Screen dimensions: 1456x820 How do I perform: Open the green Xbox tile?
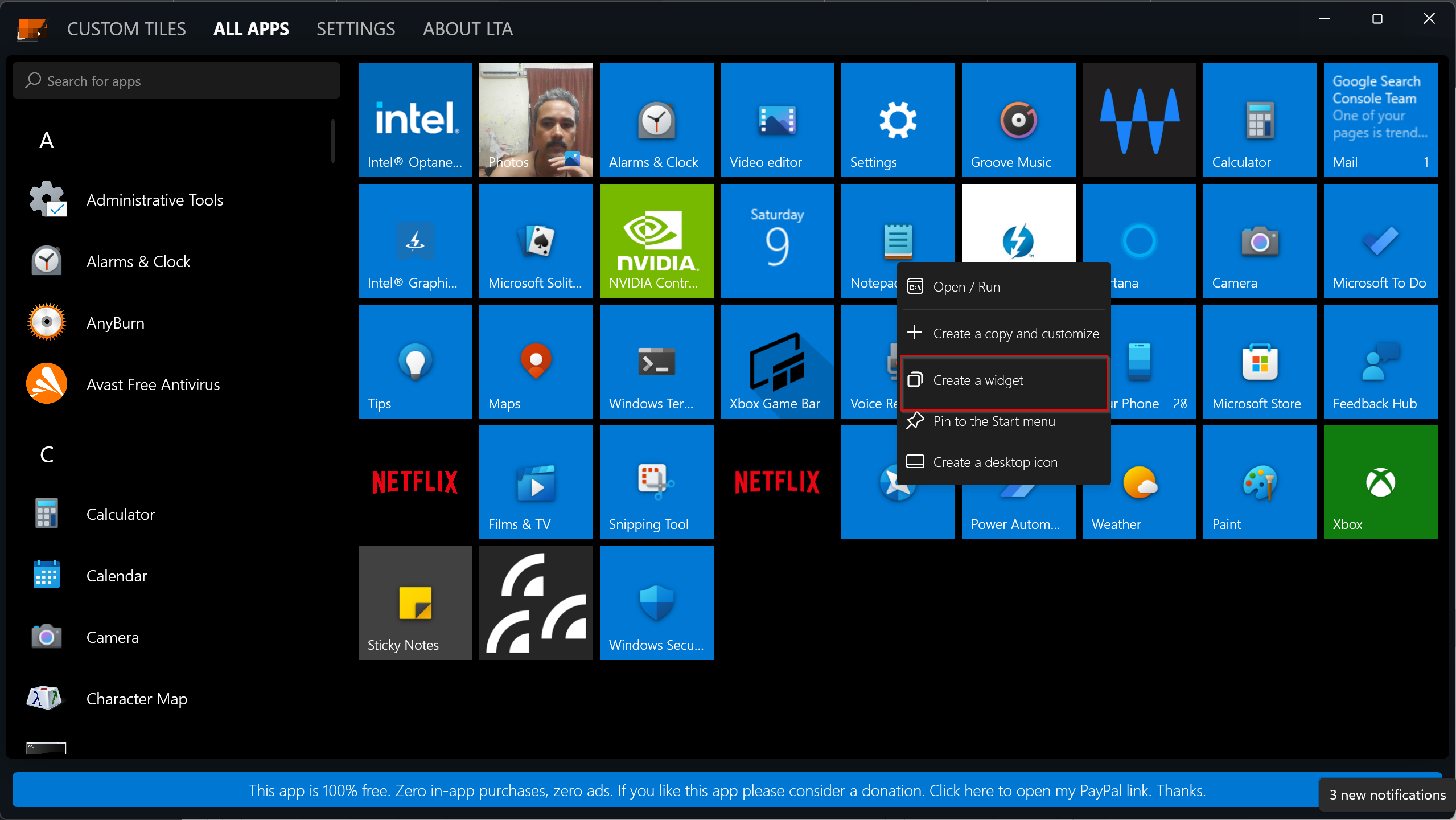point(1380,482)
